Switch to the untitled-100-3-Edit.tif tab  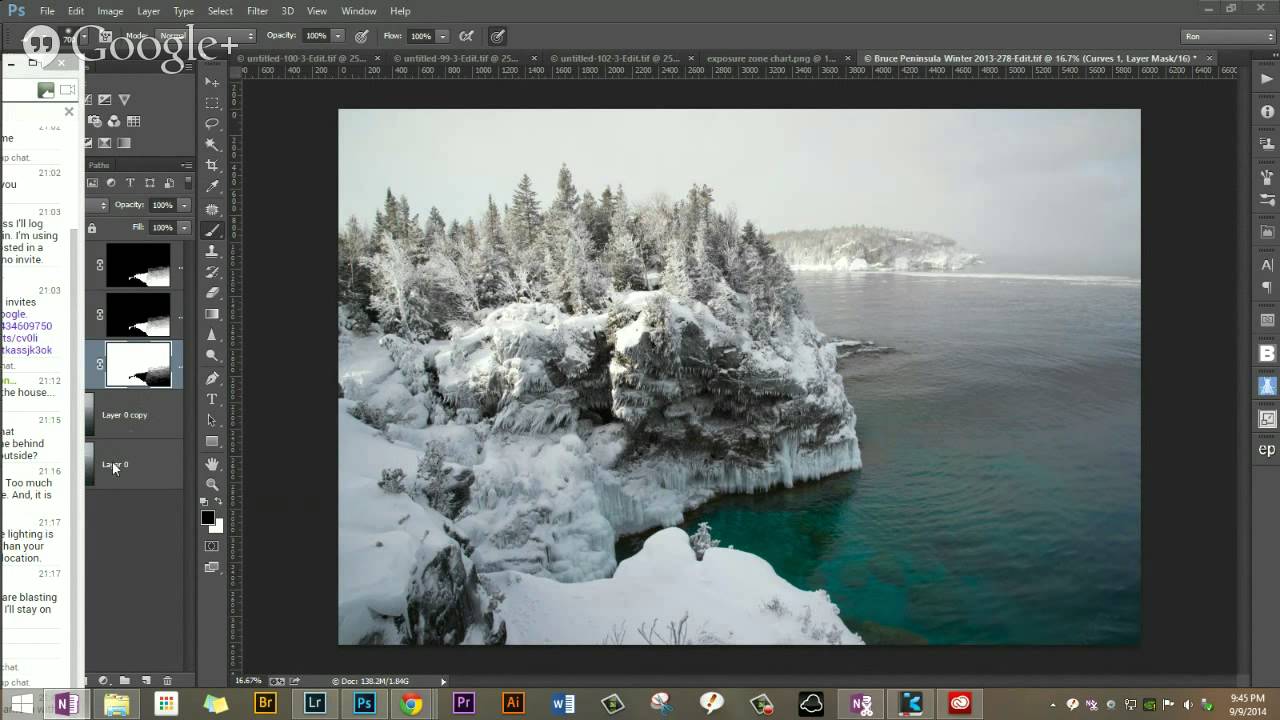pyautogui.click(x=307, y=58)
